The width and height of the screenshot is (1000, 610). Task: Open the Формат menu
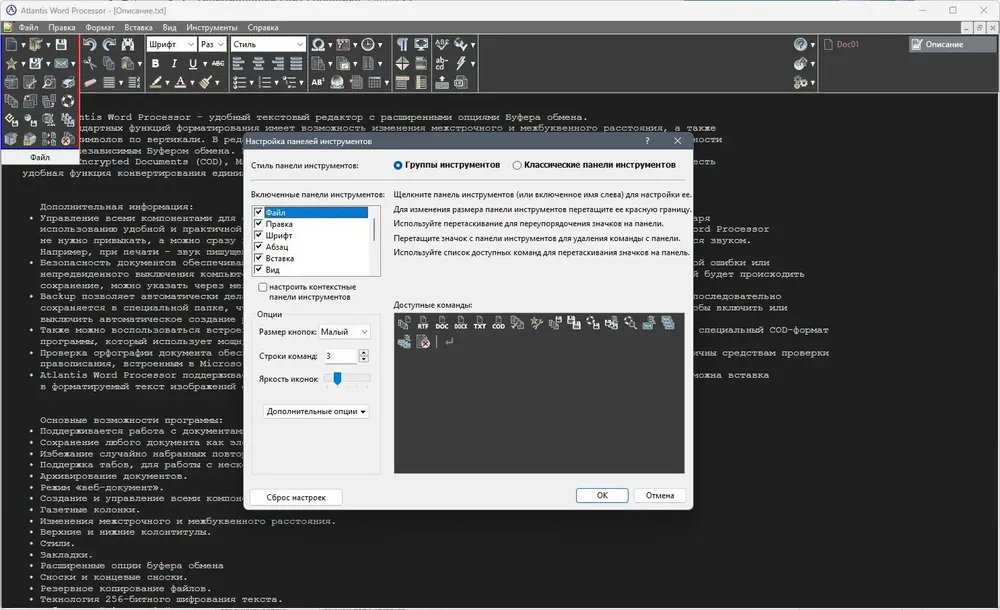[99, 27]
